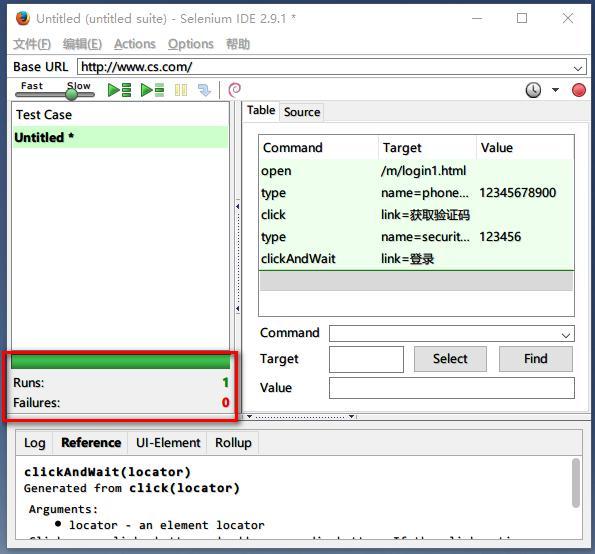
Task: Open the scheduler dropdown arrow
Action: point(555,90)
